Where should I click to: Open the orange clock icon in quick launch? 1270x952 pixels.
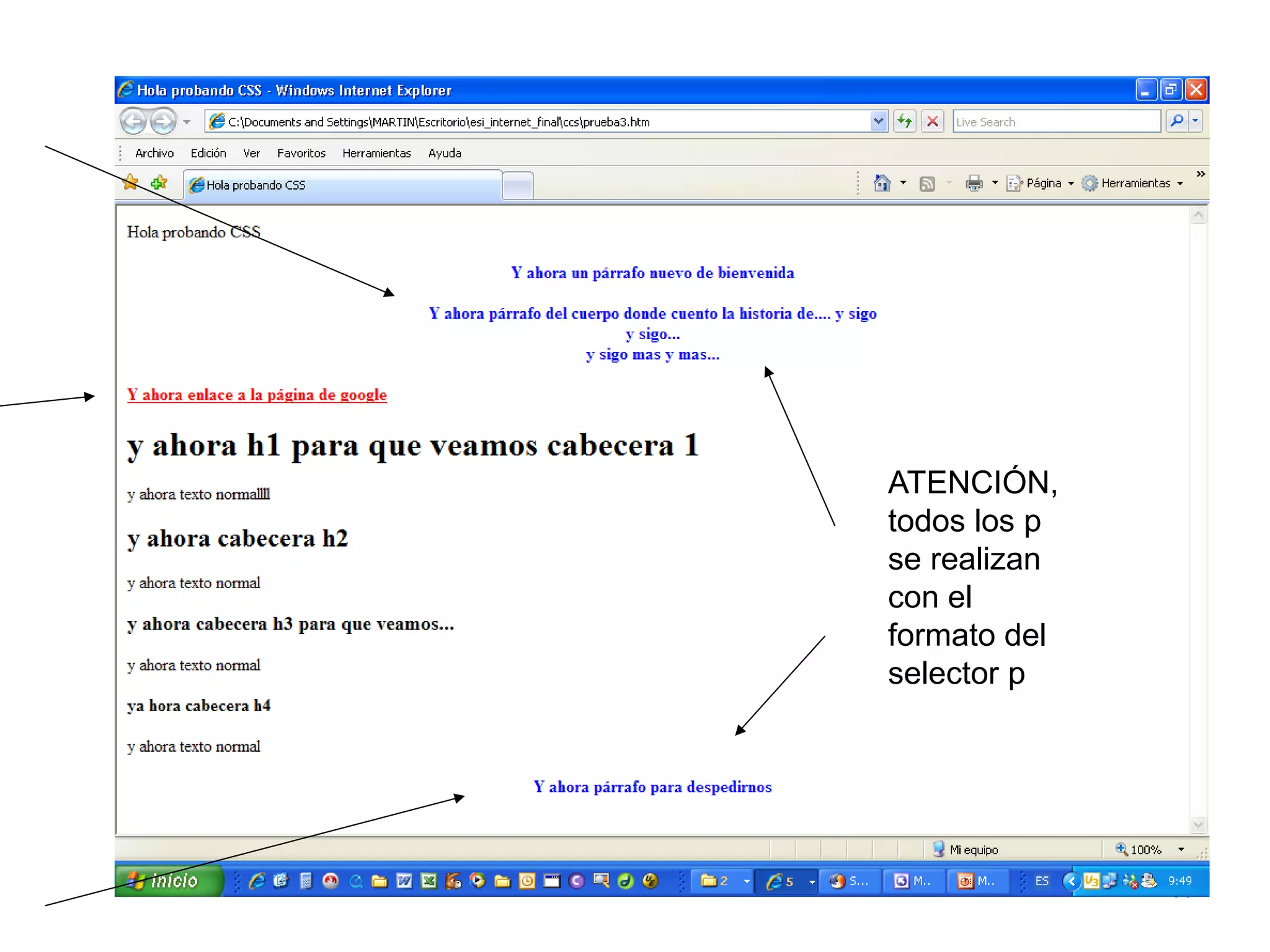[527, 881]
